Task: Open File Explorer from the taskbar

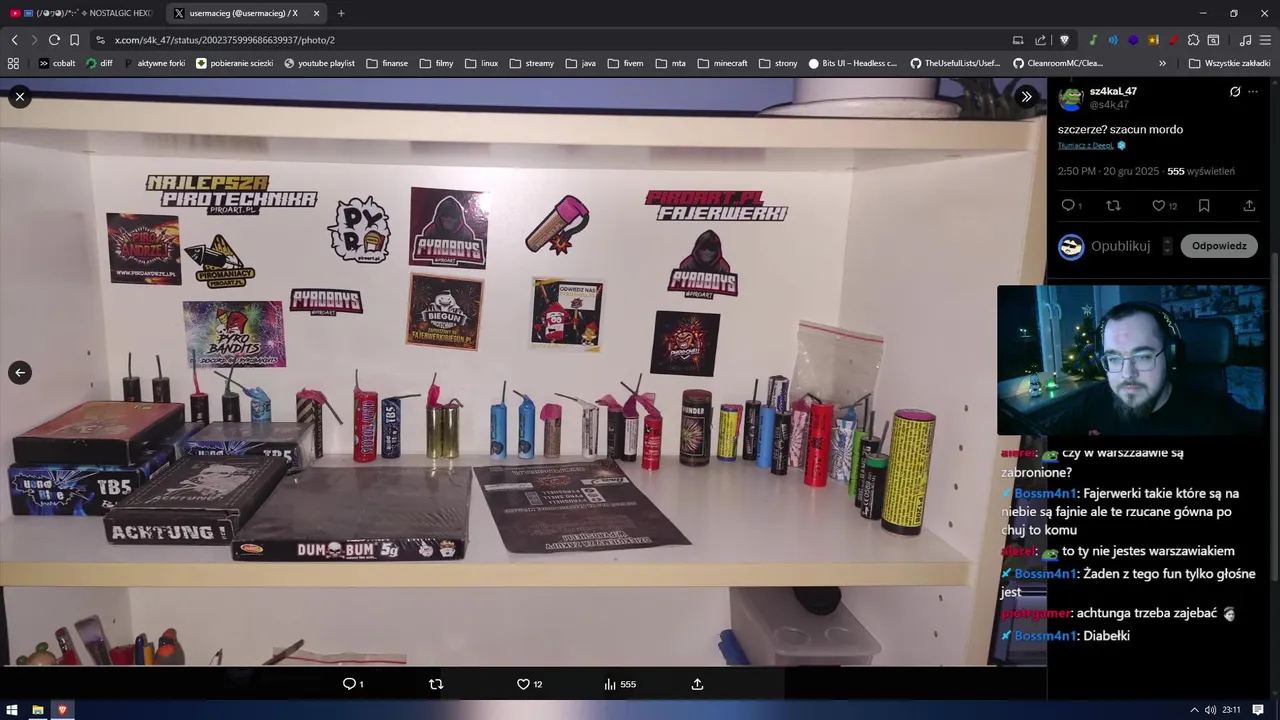Action: tap(37, 710)
